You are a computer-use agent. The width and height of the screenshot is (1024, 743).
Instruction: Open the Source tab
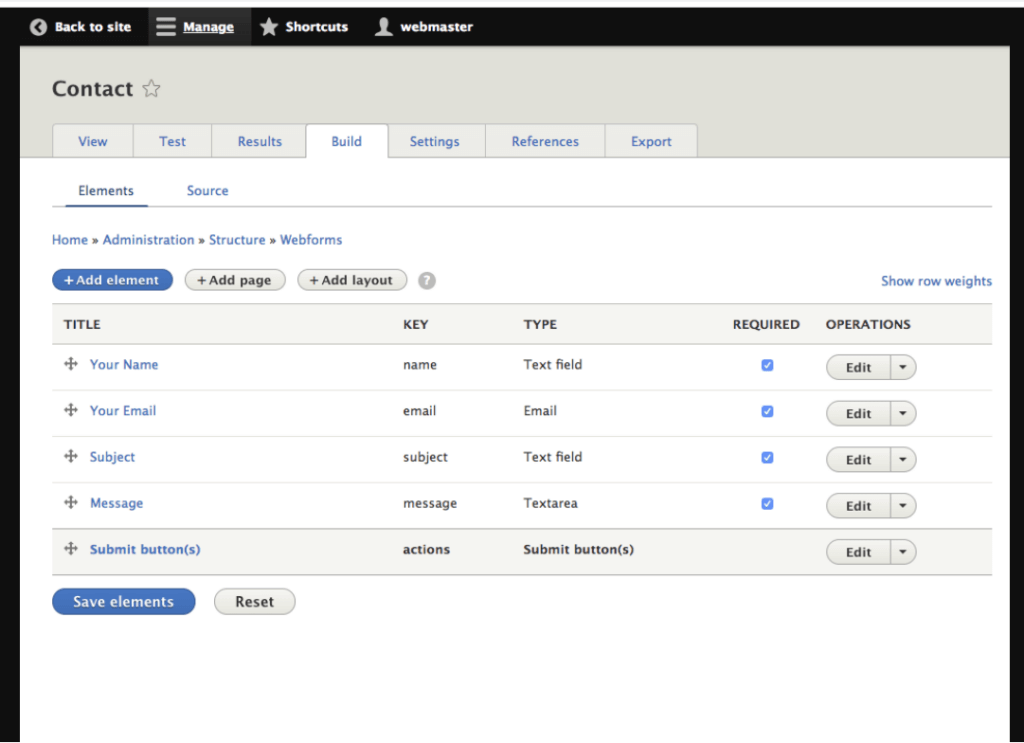pyautogui.click(x=207, y=190)
